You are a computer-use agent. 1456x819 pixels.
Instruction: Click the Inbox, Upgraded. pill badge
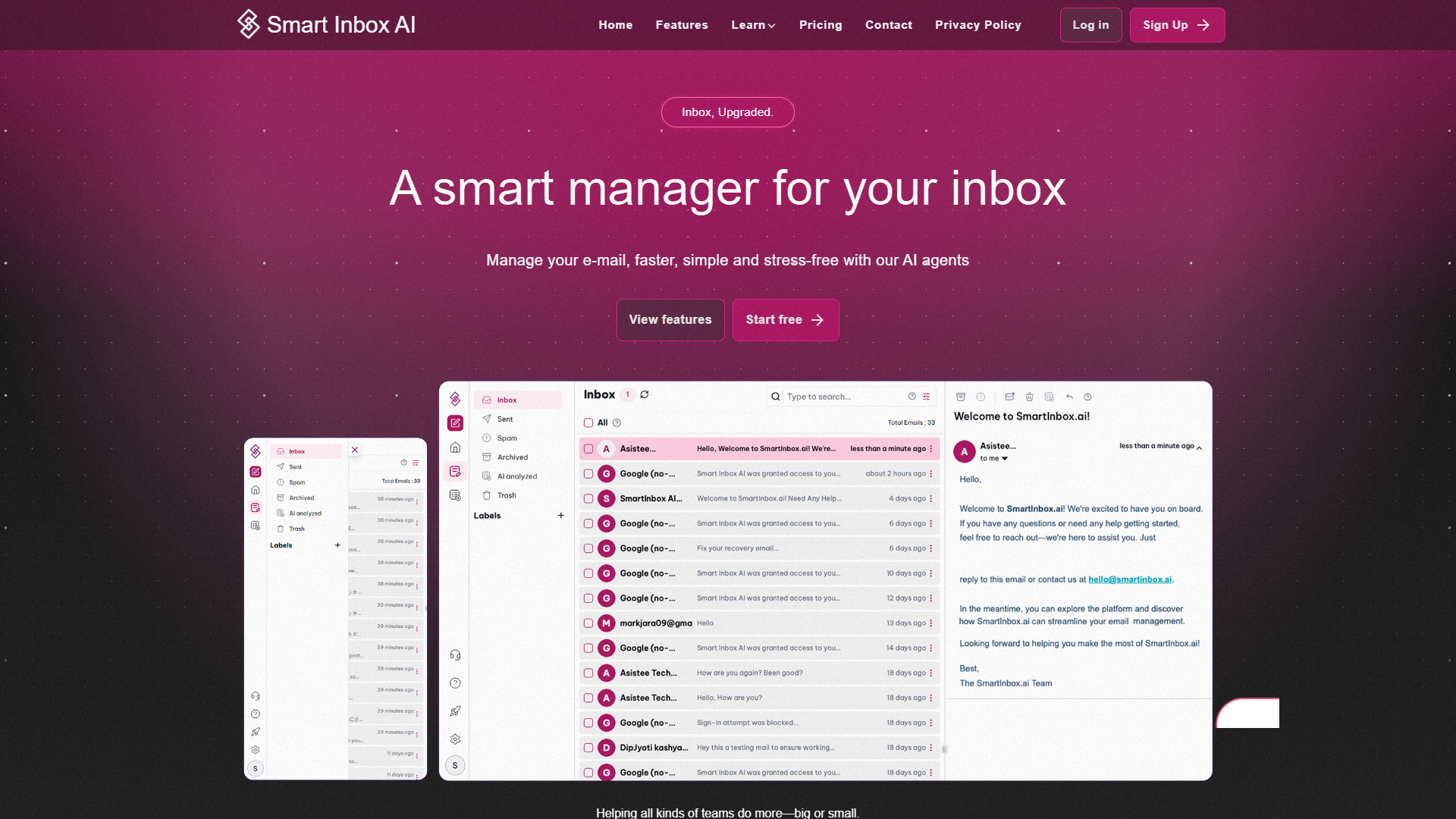[x=728, y=112]
